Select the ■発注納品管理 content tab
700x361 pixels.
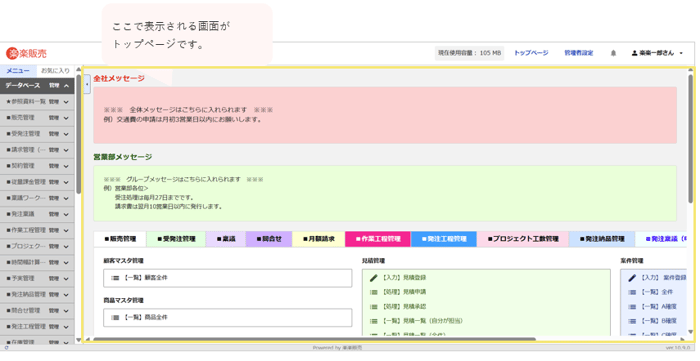pyautogui.click(x=602, y=239)
